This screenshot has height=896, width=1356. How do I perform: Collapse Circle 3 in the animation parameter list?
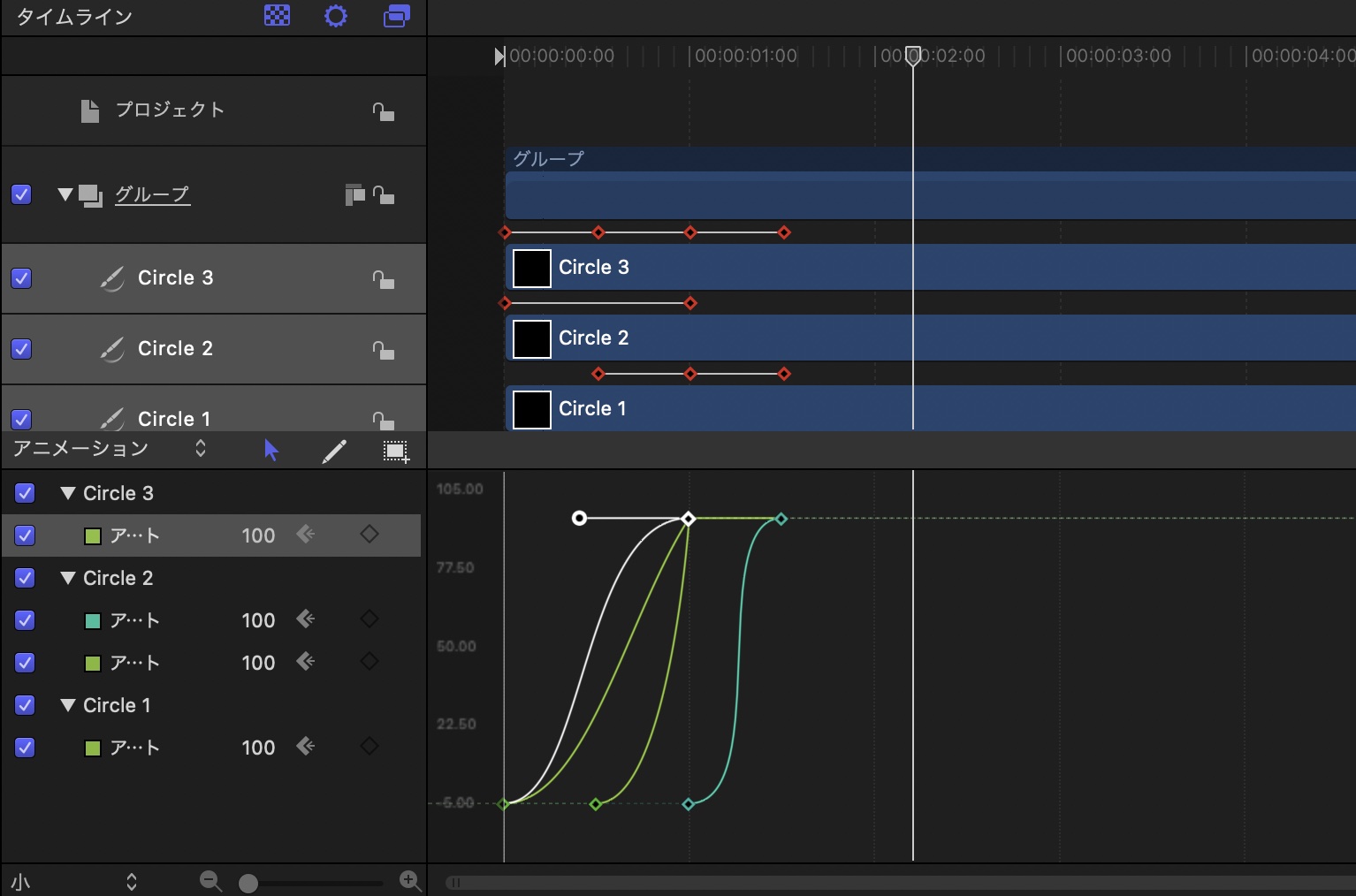coord(67,493)
